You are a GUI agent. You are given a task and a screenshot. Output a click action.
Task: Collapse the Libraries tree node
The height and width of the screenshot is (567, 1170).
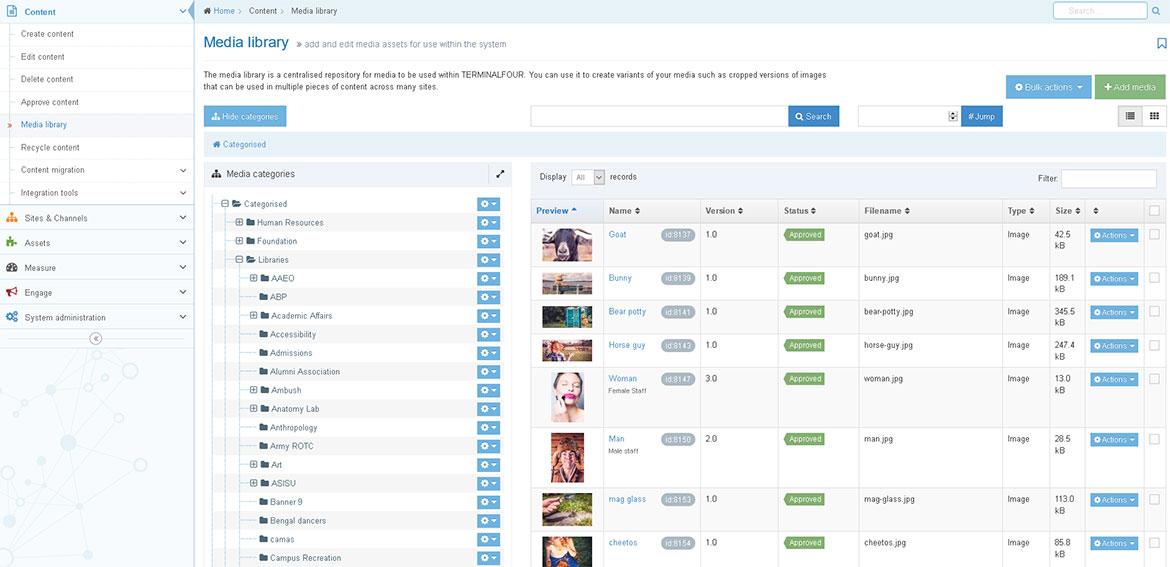click(240, 260)
